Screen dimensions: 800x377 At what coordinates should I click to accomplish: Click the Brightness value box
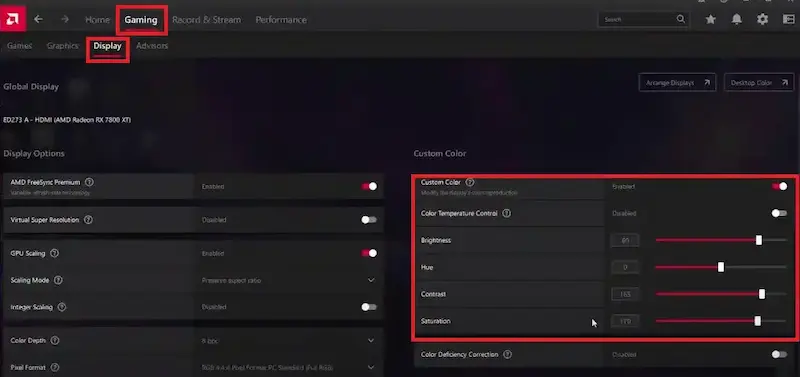[x=625, y=240]
